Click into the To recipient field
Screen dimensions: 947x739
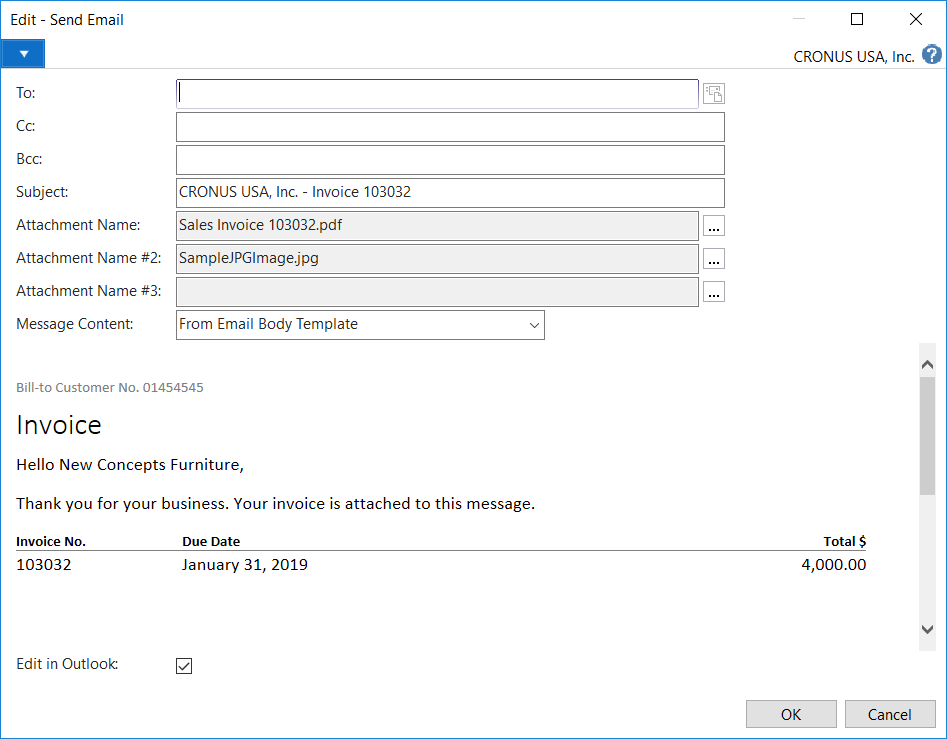(x=437, y=93)
